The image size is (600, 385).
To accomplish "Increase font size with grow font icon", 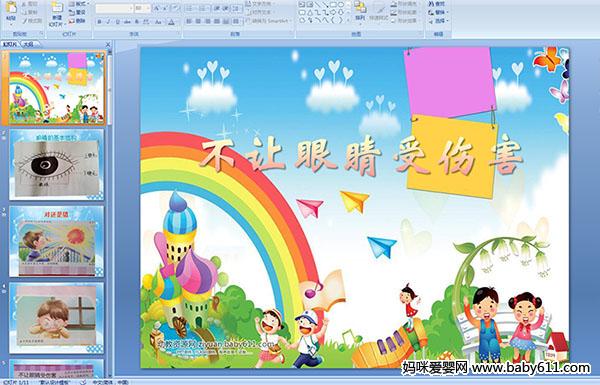I will pyautogui.click(x=157, y=8).
